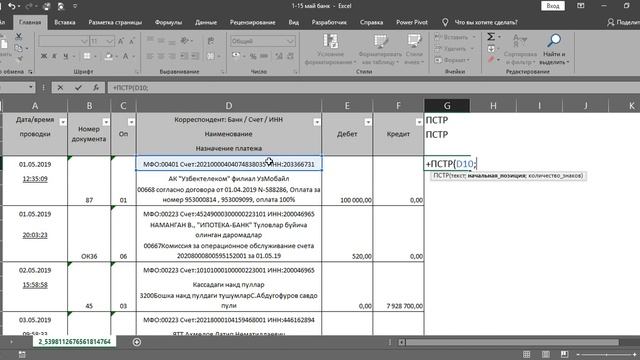Open filter dropdown on Дата/время column
640x360 pixels.
click(63, 122)
